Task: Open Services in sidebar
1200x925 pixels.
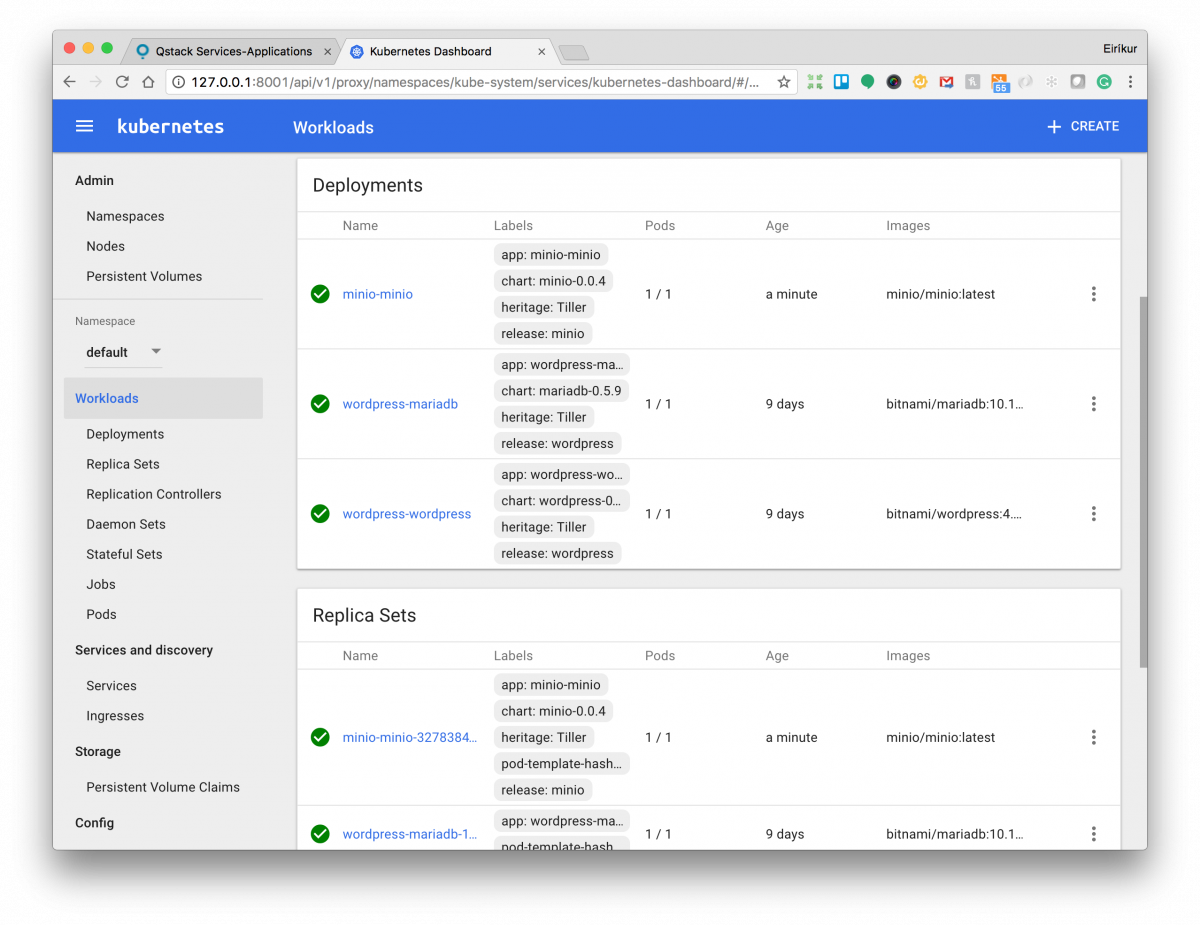Action: pyautogui.click(x=111, y=686)
